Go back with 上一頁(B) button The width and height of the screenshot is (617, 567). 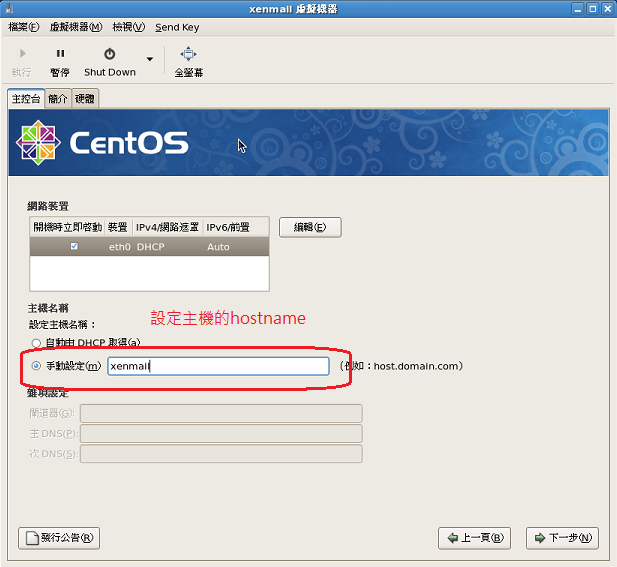[x=474, y=538]
